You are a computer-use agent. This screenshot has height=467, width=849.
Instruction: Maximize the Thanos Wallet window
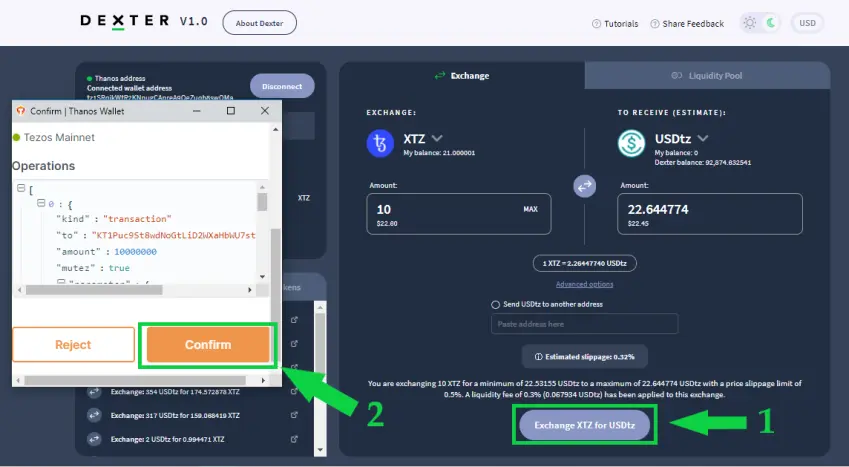tap(231, 111)
